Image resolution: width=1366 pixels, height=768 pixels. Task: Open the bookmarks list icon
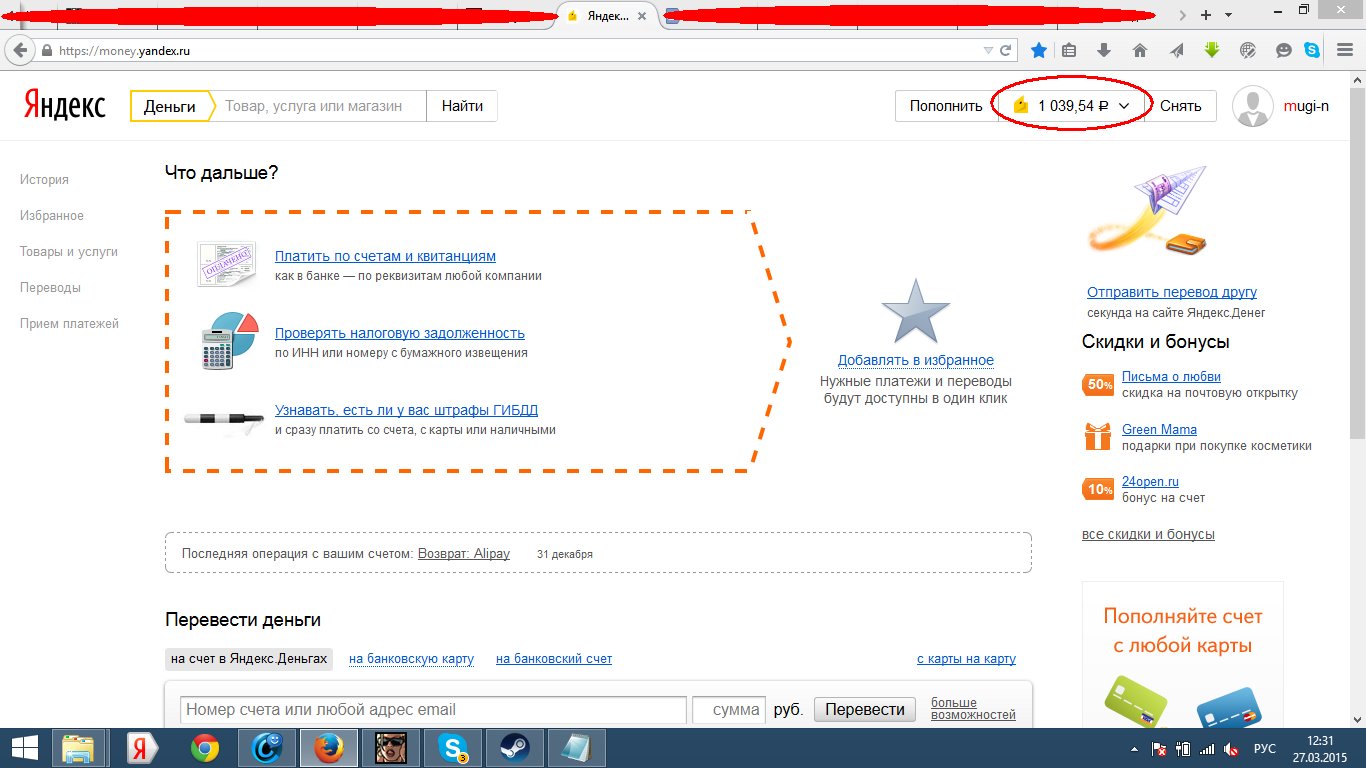click(x=1069, y=50)
